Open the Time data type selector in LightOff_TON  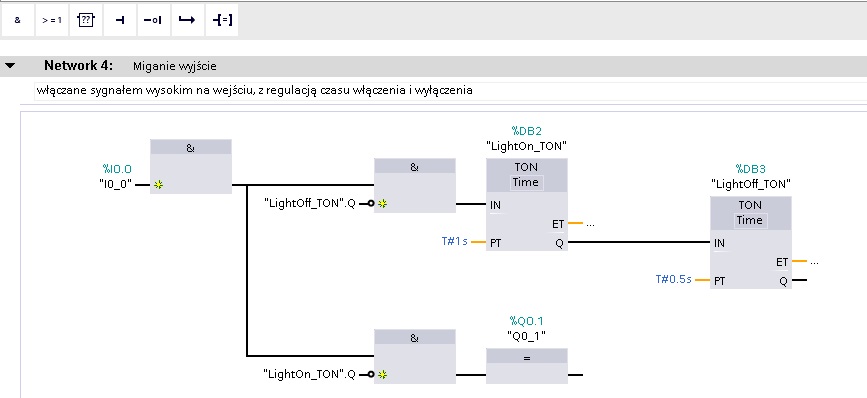750,221
